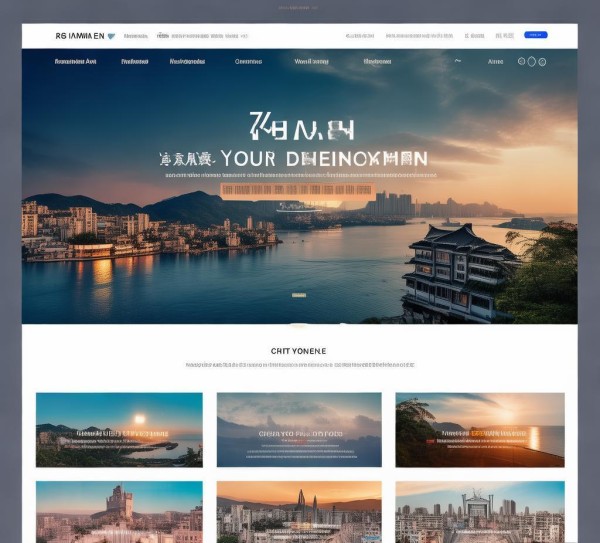The image size is (600, 543).
Task: Click the hero search field below the YOUR headline
Action: point(296,189)
